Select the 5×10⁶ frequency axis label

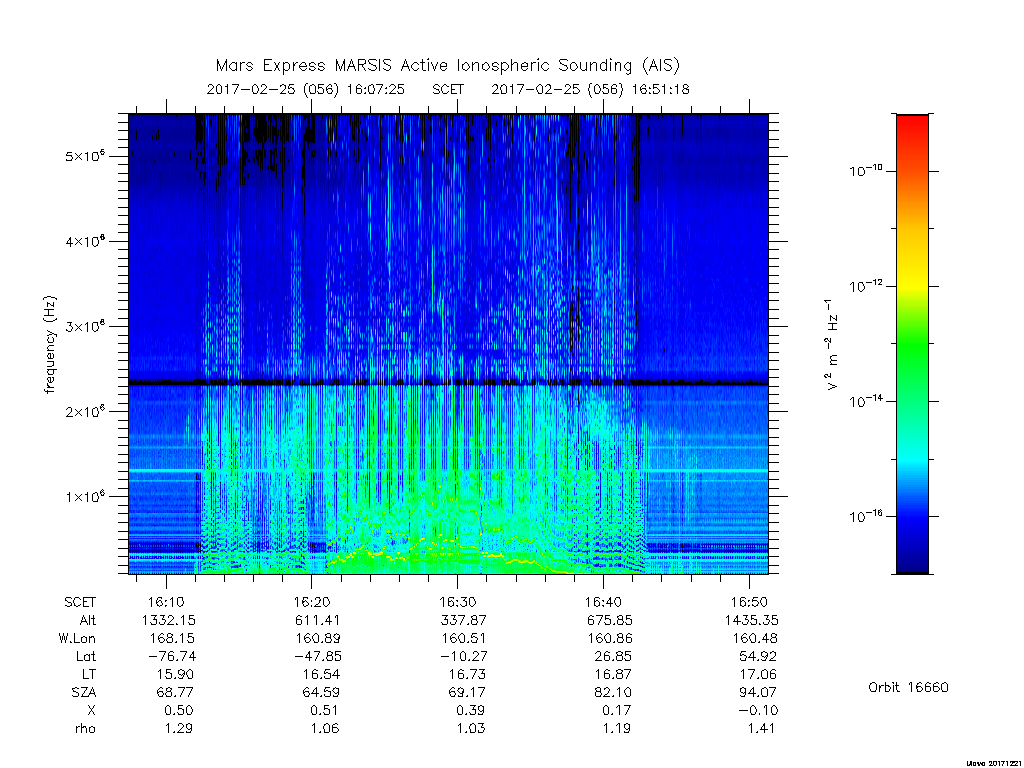click(x=86, y=156)
